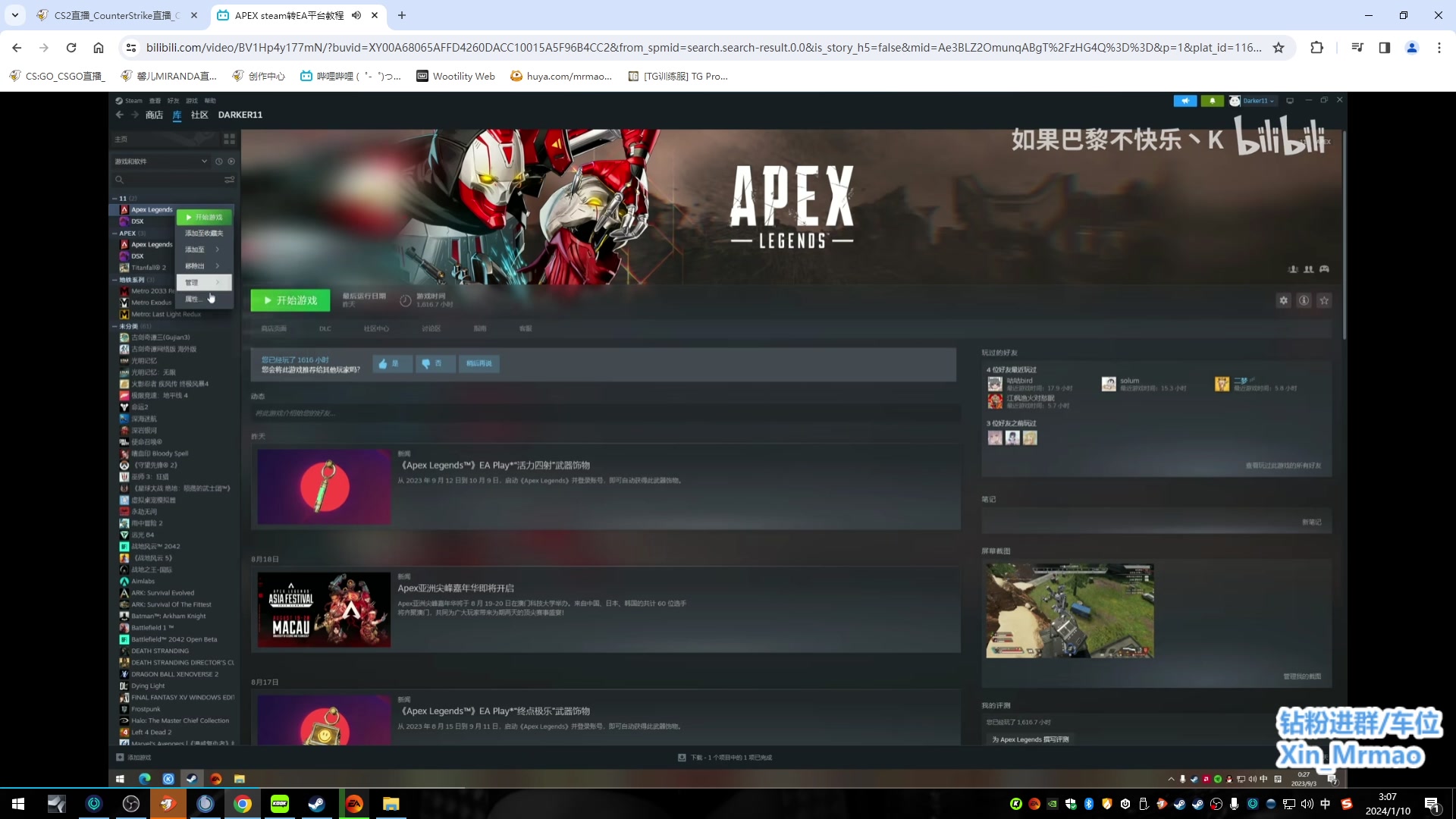The height and width of the screenshot is (819, 1456).
Task: Open the EA app in the Windows taskbar
Action: pos(354,804)
